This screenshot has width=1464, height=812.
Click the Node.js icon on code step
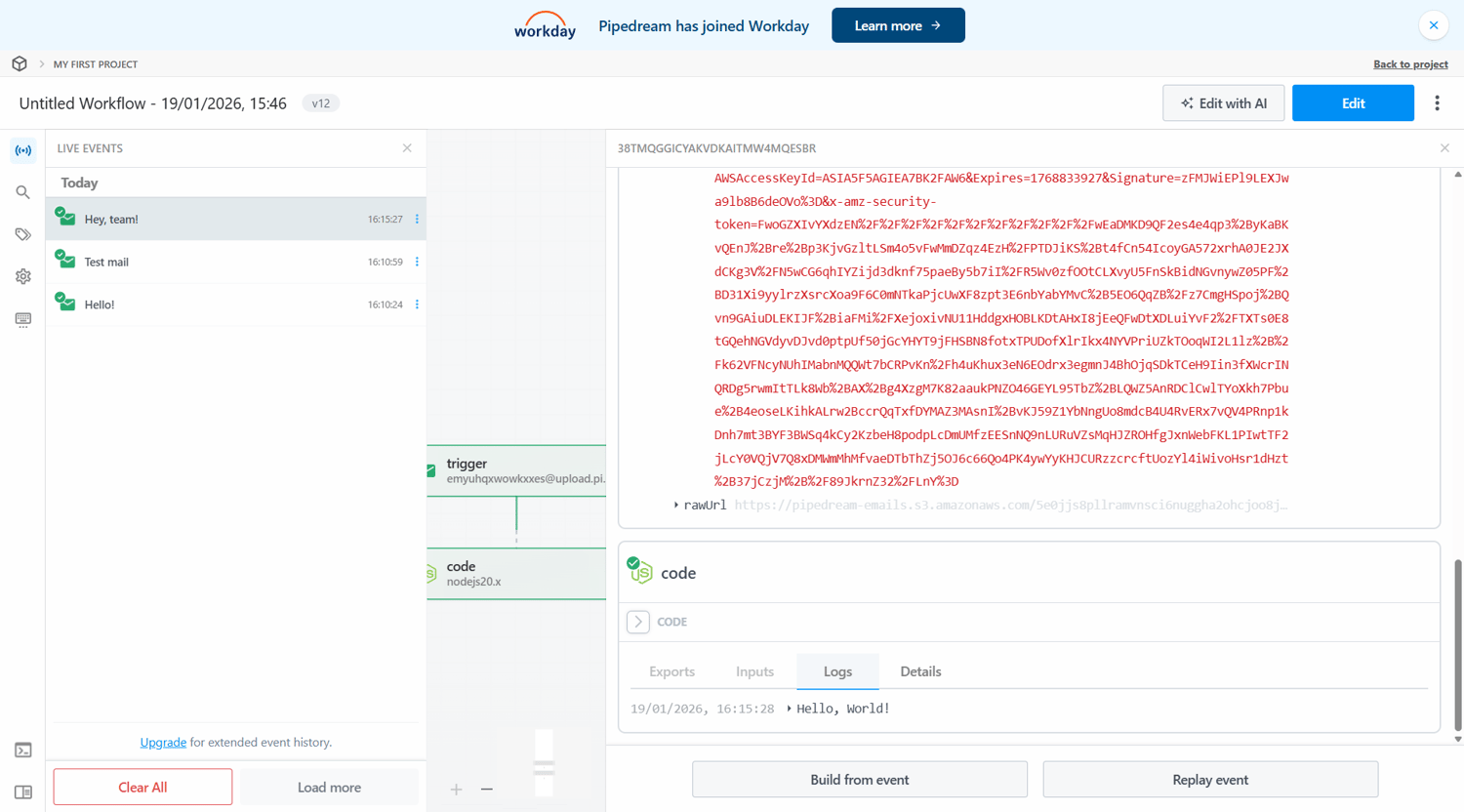(640, 571)
